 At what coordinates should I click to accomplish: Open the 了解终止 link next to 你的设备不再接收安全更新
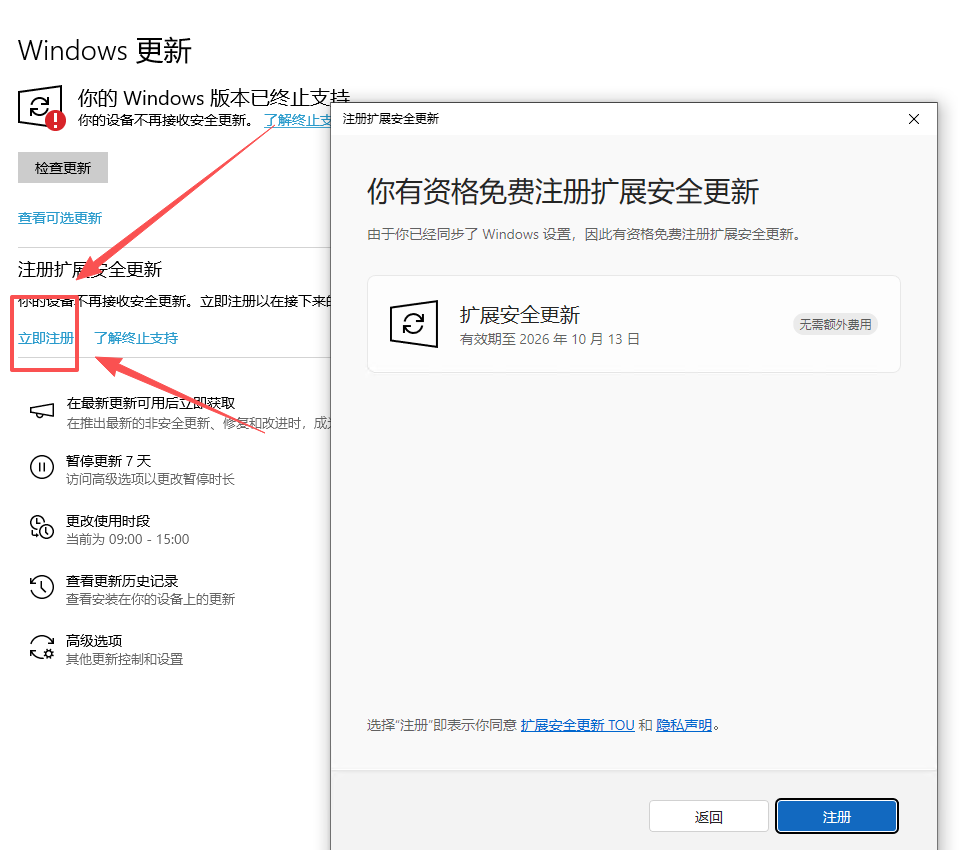298,120
